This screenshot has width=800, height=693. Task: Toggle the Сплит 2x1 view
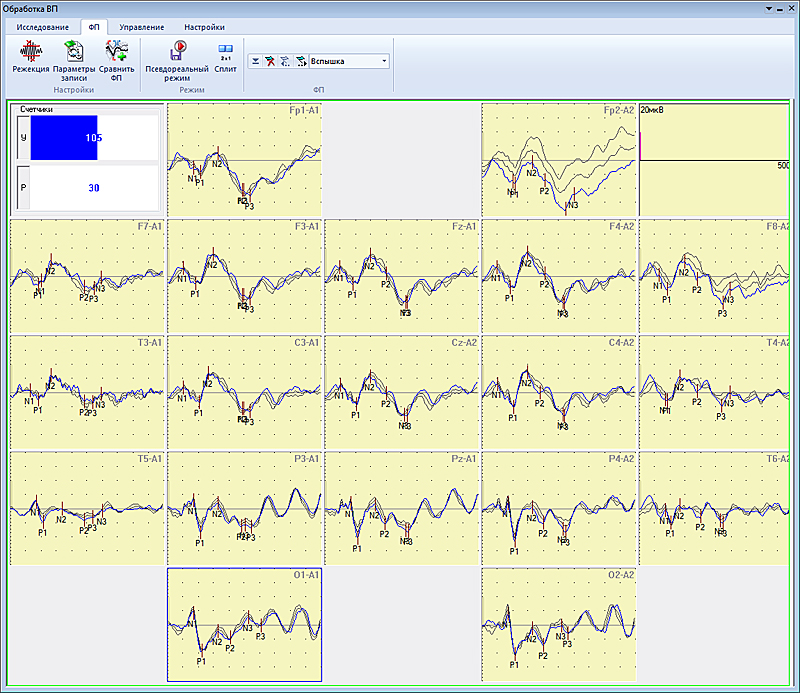coord(226,57)
